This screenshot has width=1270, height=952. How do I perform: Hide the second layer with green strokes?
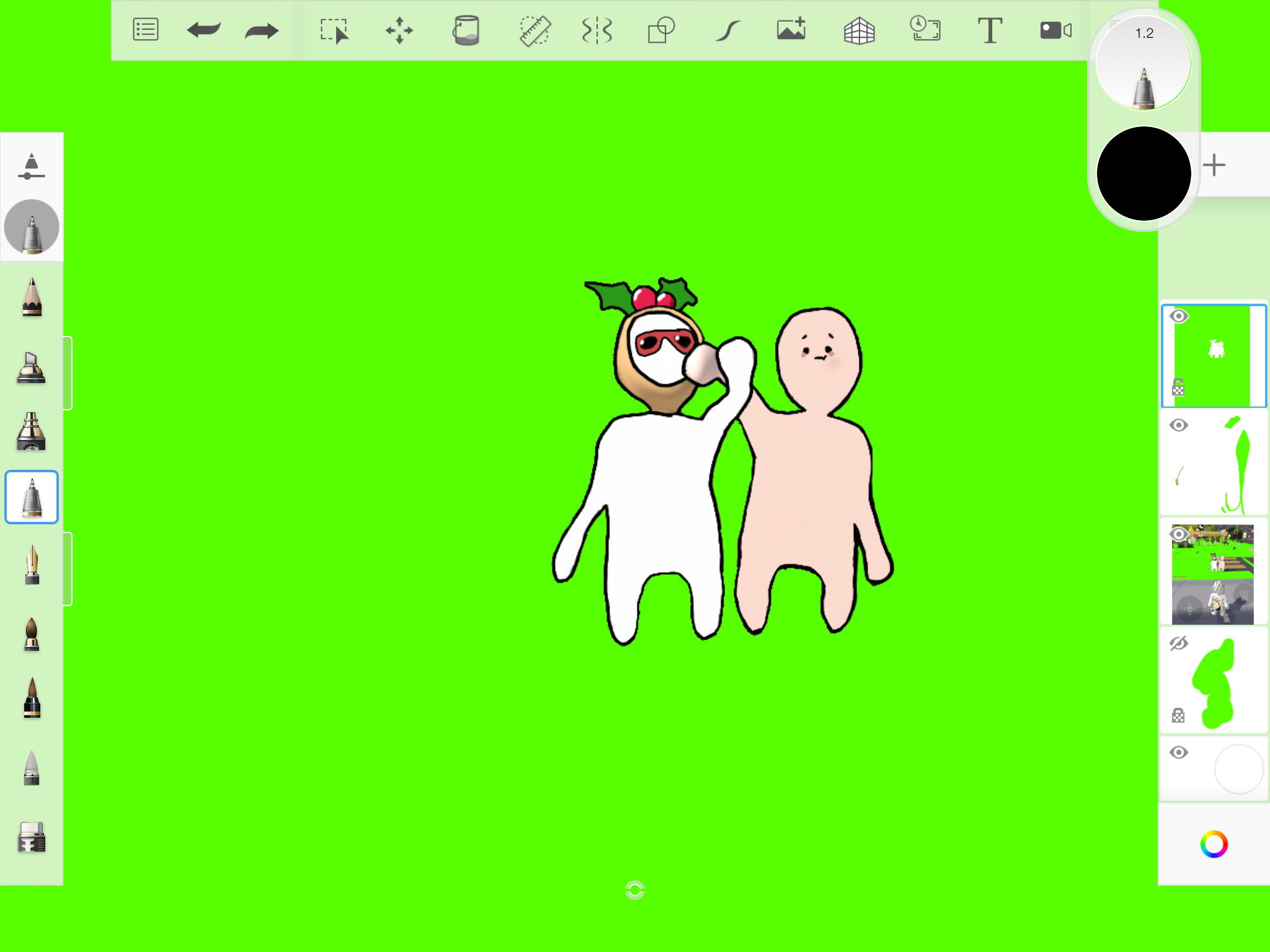pyautogui.click(x=1179, y=425)
